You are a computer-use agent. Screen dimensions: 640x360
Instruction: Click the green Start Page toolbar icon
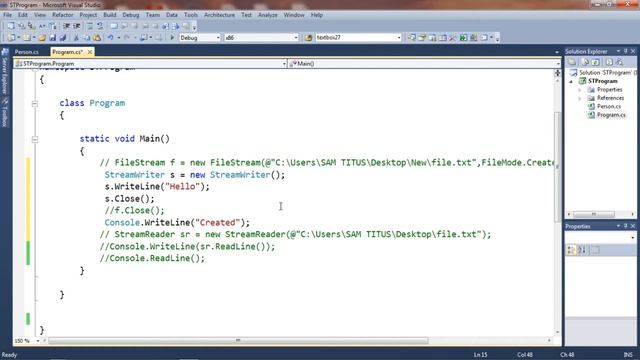coord(463,38)
